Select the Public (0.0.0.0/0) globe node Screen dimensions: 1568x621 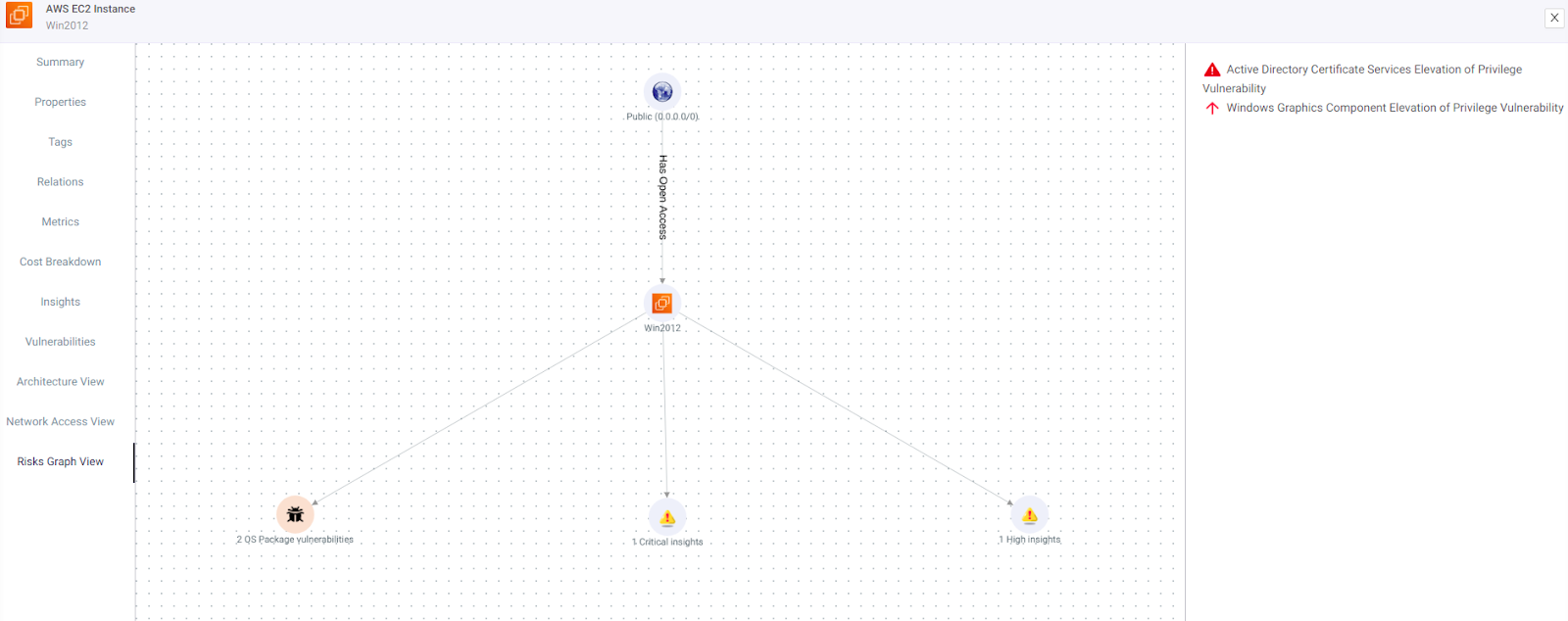tap(662, 92)
